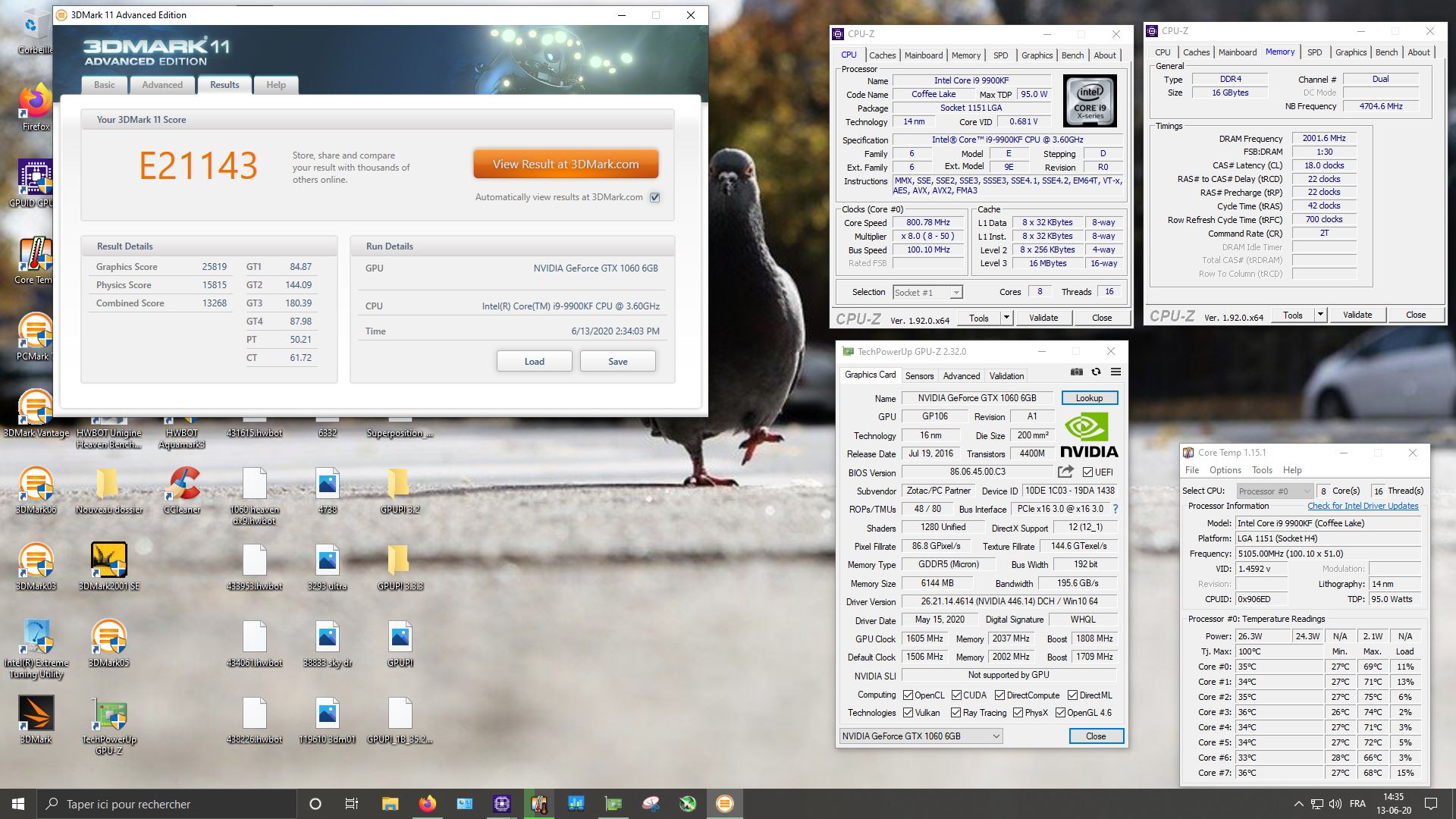Viewport: 1456px width, 819px height.
Task: Switch to the Advanced tab in 3DMark 11
Action: coord(162,85)
